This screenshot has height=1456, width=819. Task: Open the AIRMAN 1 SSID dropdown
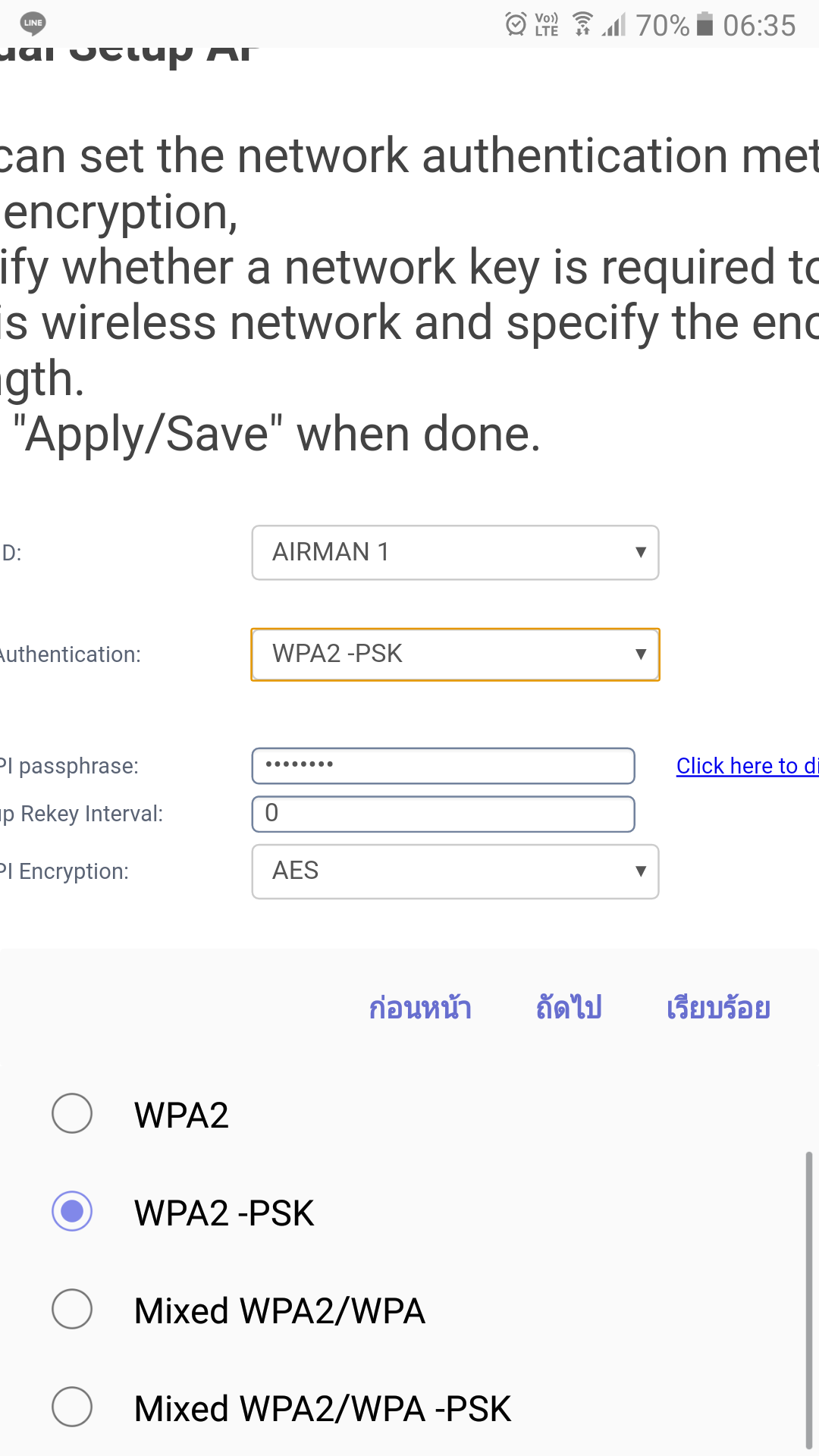click(x=455, y=553)
